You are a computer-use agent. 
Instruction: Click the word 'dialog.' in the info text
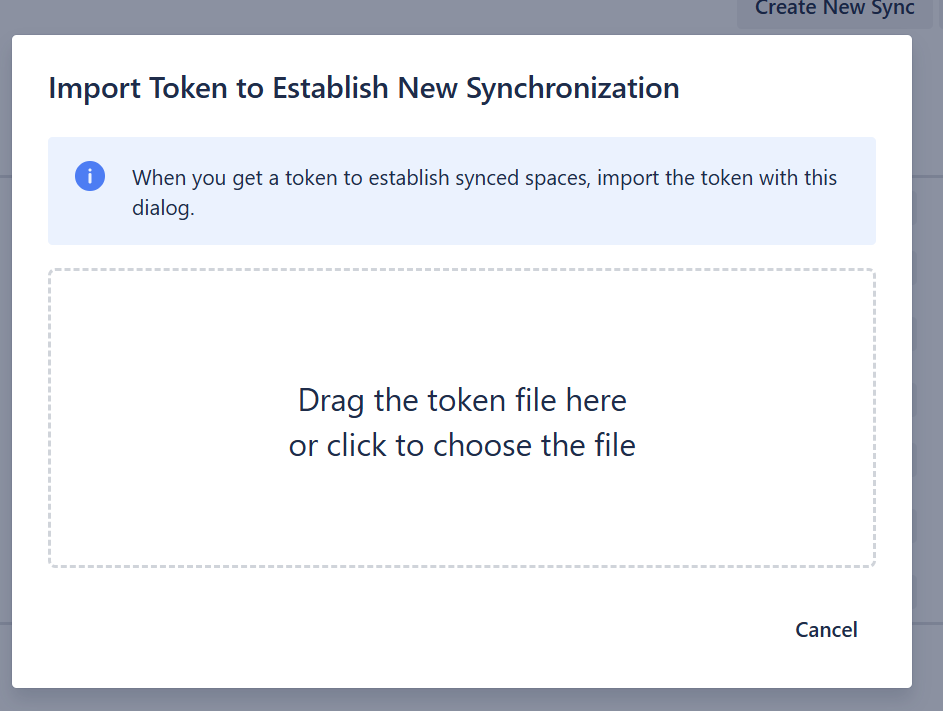pos(162,211)
